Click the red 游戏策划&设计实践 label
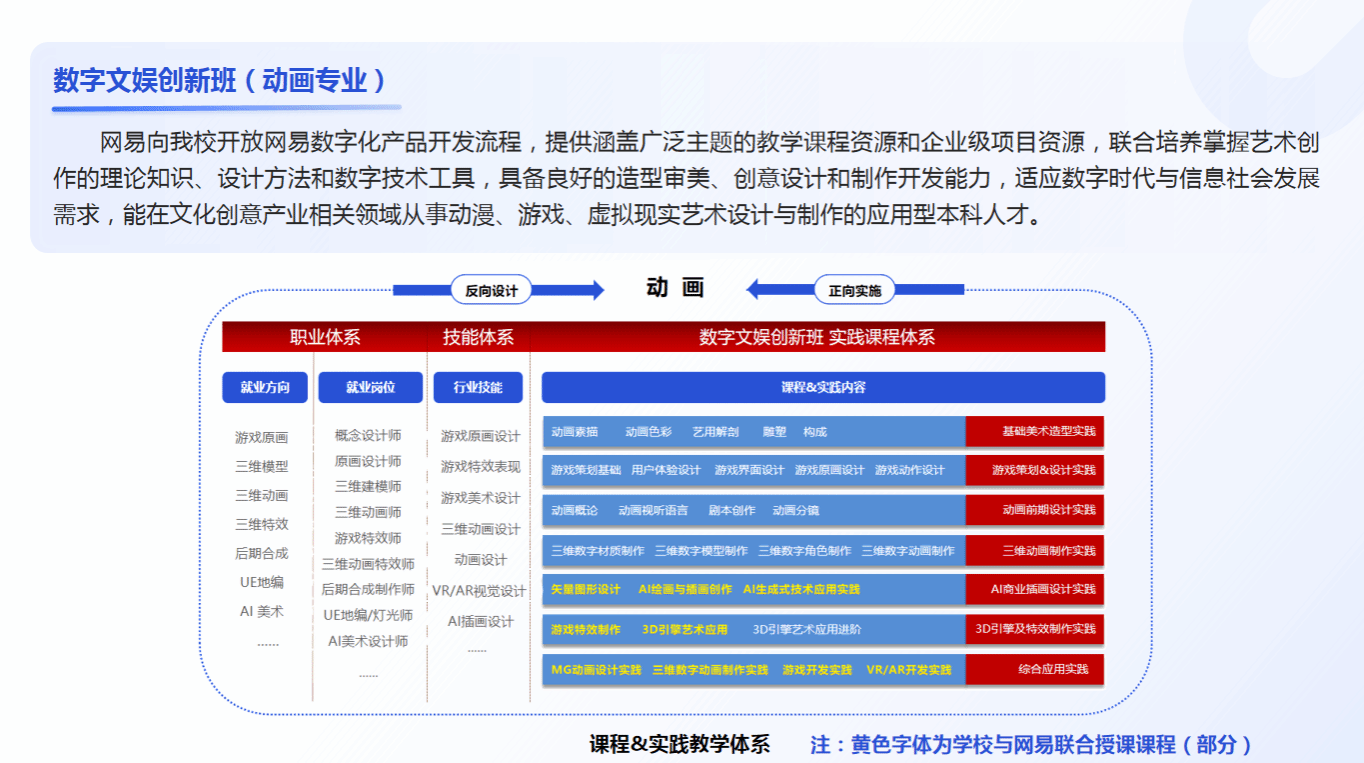1364x763 pixels. 1035,470
